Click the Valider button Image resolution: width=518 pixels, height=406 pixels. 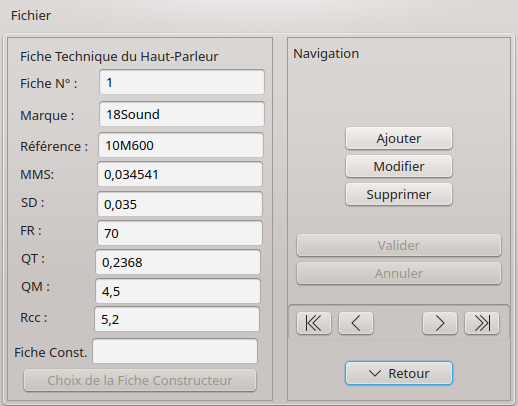coord(399,245)
